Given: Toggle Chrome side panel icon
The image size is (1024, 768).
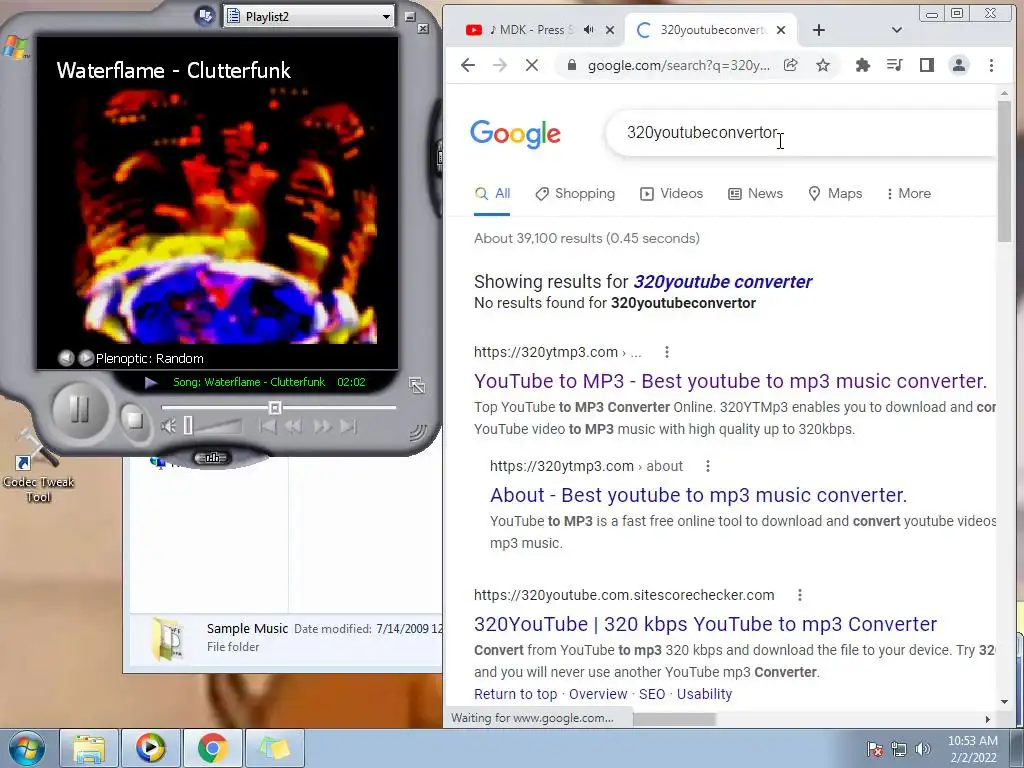Looking at the screenshot, I should click(927, 65).
